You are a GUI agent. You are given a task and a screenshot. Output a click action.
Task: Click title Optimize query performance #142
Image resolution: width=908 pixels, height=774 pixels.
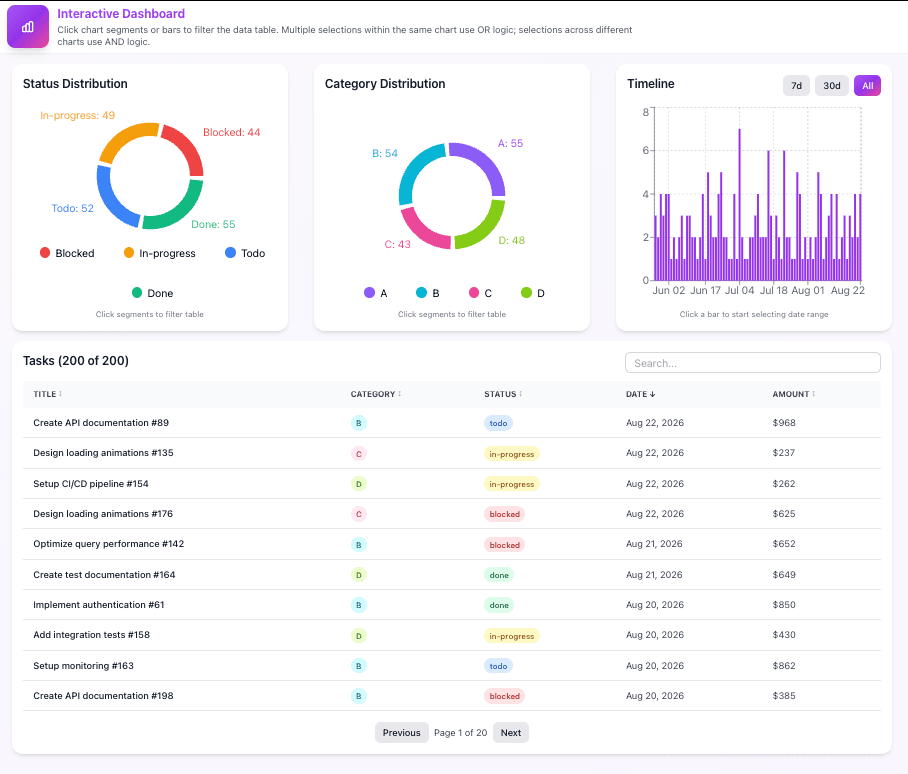pos(108,544)
